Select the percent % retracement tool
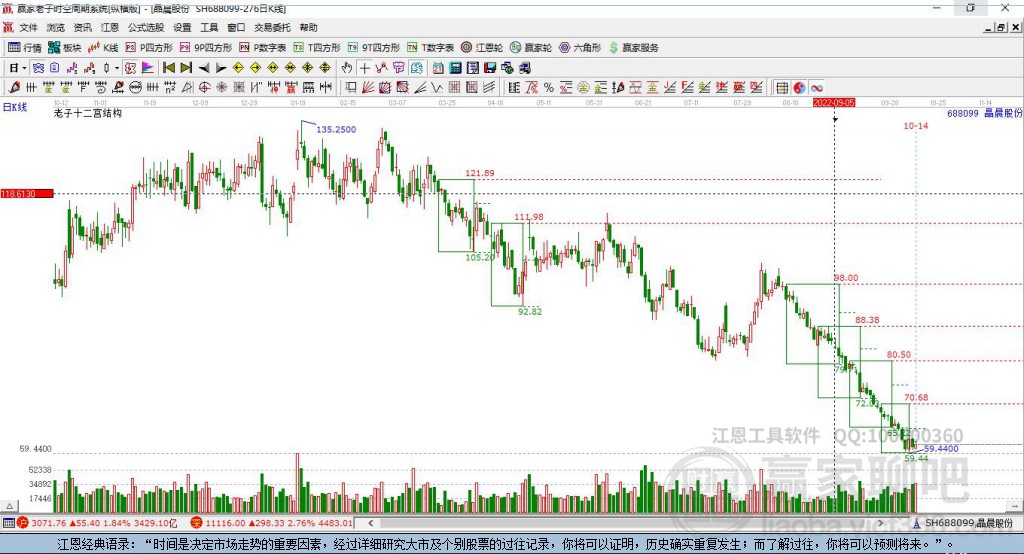The height and width of the screenshot is (554, 1024). click(549, 88)
